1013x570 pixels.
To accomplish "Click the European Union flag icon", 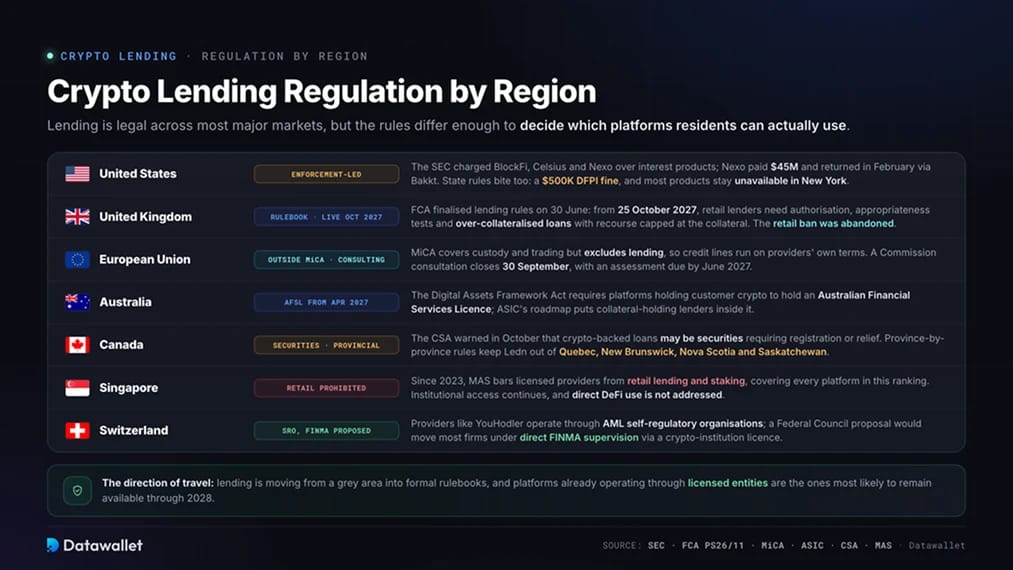I will [x=78, y=259].
